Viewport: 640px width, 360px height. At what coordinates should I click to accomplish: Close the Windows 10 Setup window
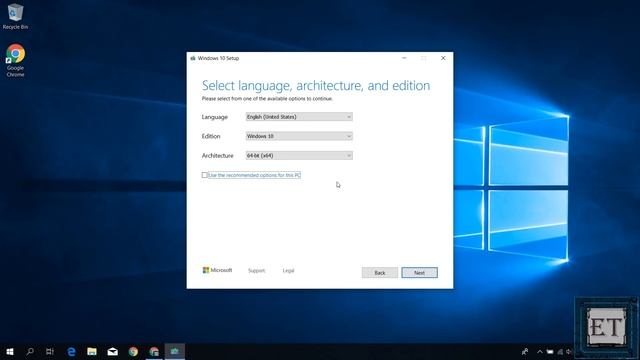coord(443,58)
